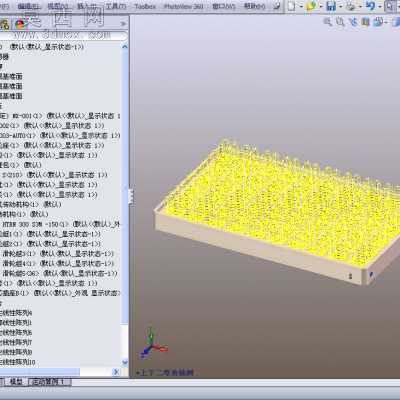Toggle the Section View icon
This screenshot has width=400, height=400.
pos(365,22)
